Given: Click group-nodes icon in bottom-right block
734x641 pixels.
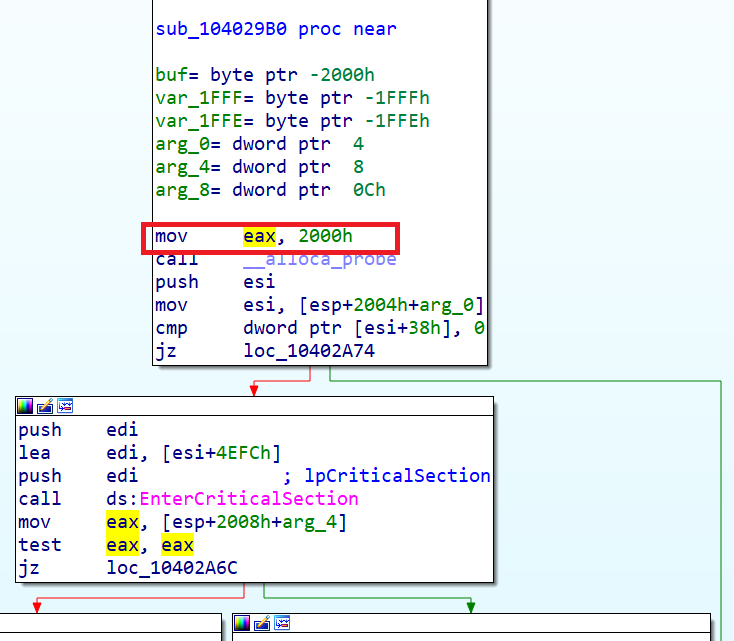Looking at the screenshot, I should pyautogui.click(x=282, y=623).
